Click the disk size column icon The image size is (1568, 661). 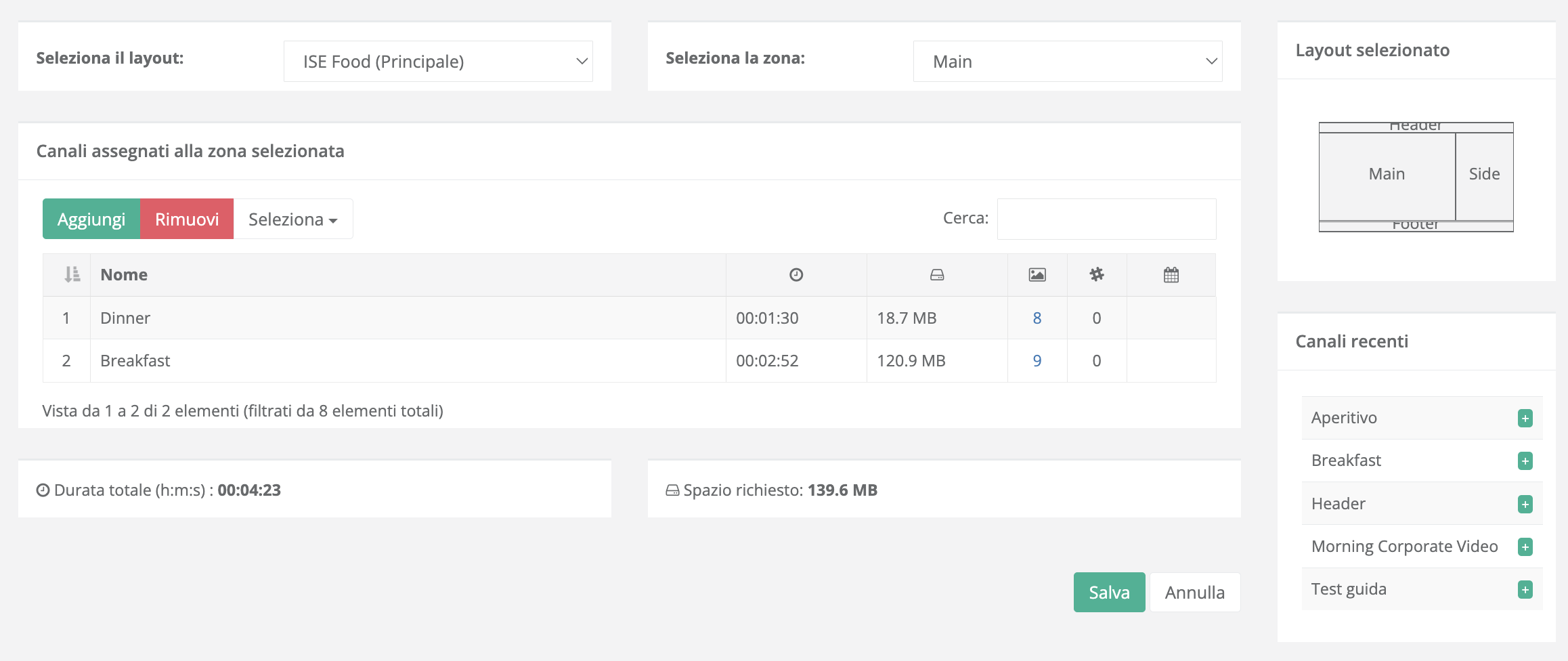point(937,274)
